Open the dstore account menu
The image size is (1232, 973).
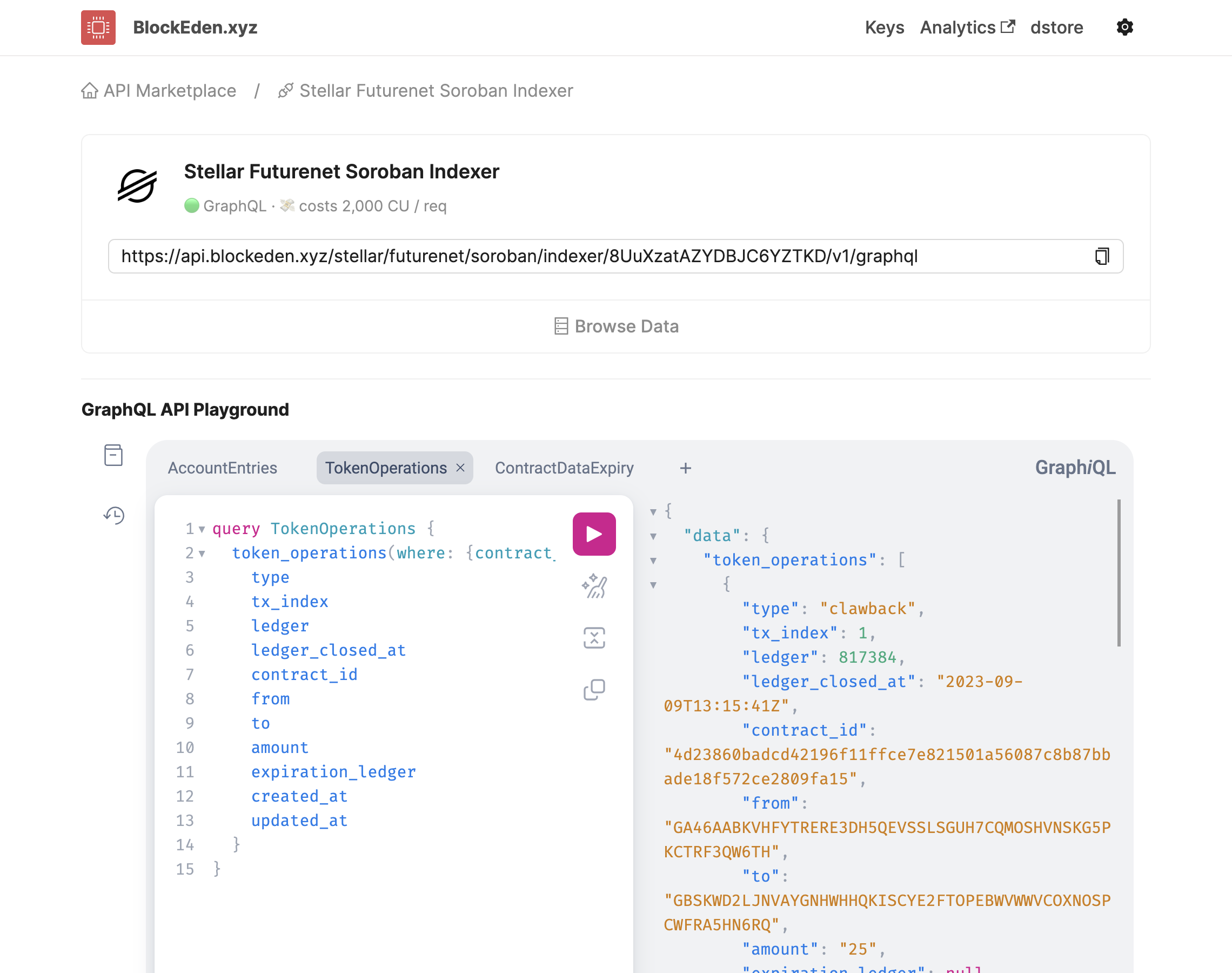1056,28
